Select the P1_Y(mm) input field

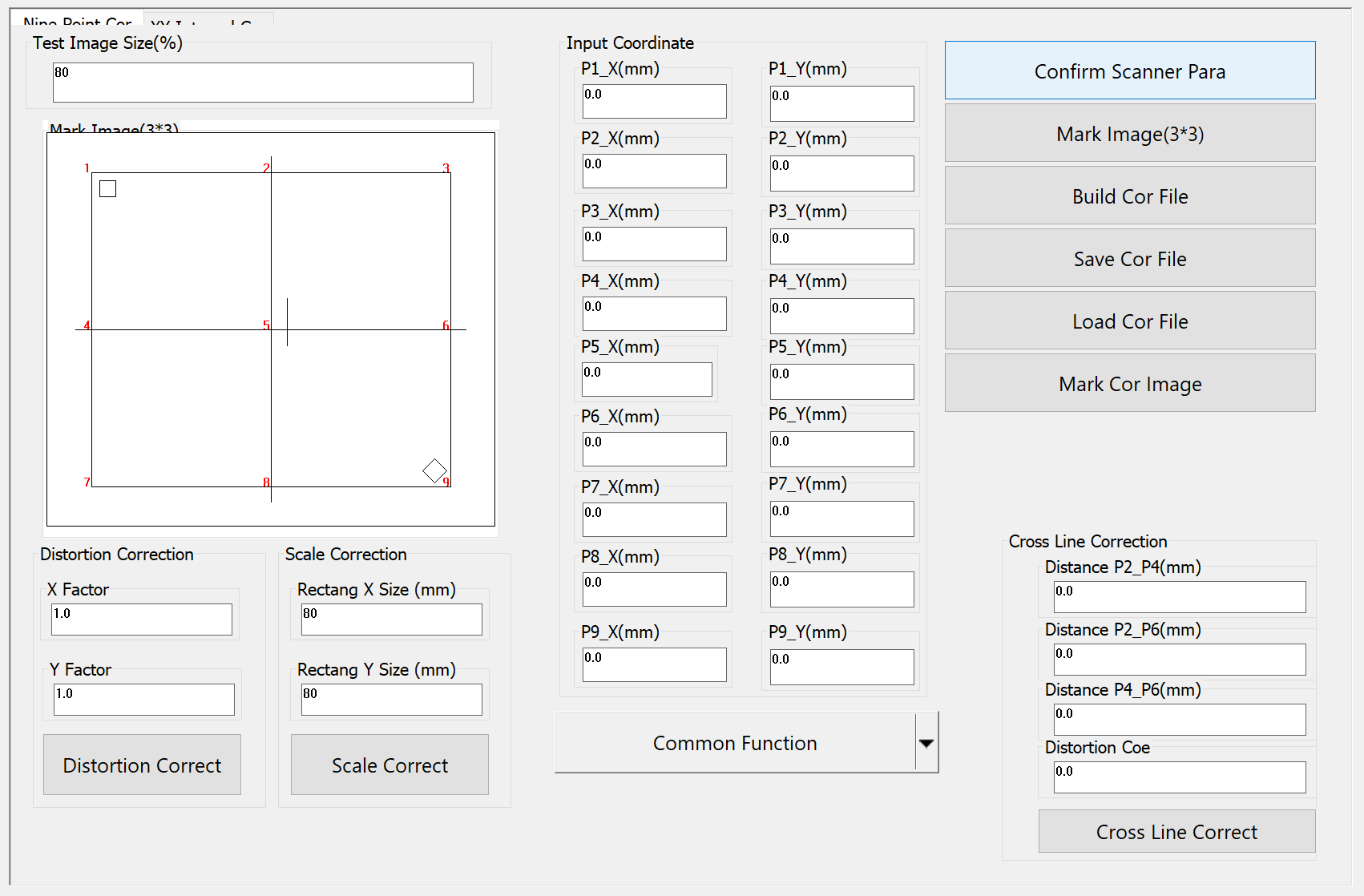(842, 103)
